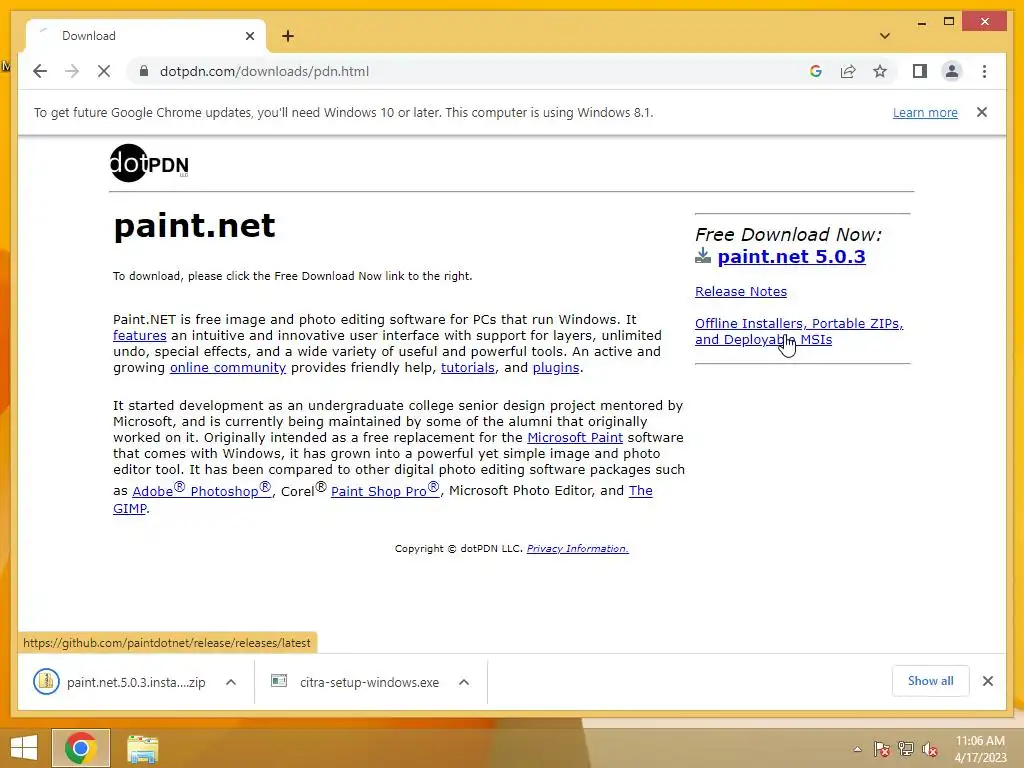Image resolution: width=1024 pixels, height=768 pixels.
Task: View site information via the lock icon
Action: pos(144,71)
